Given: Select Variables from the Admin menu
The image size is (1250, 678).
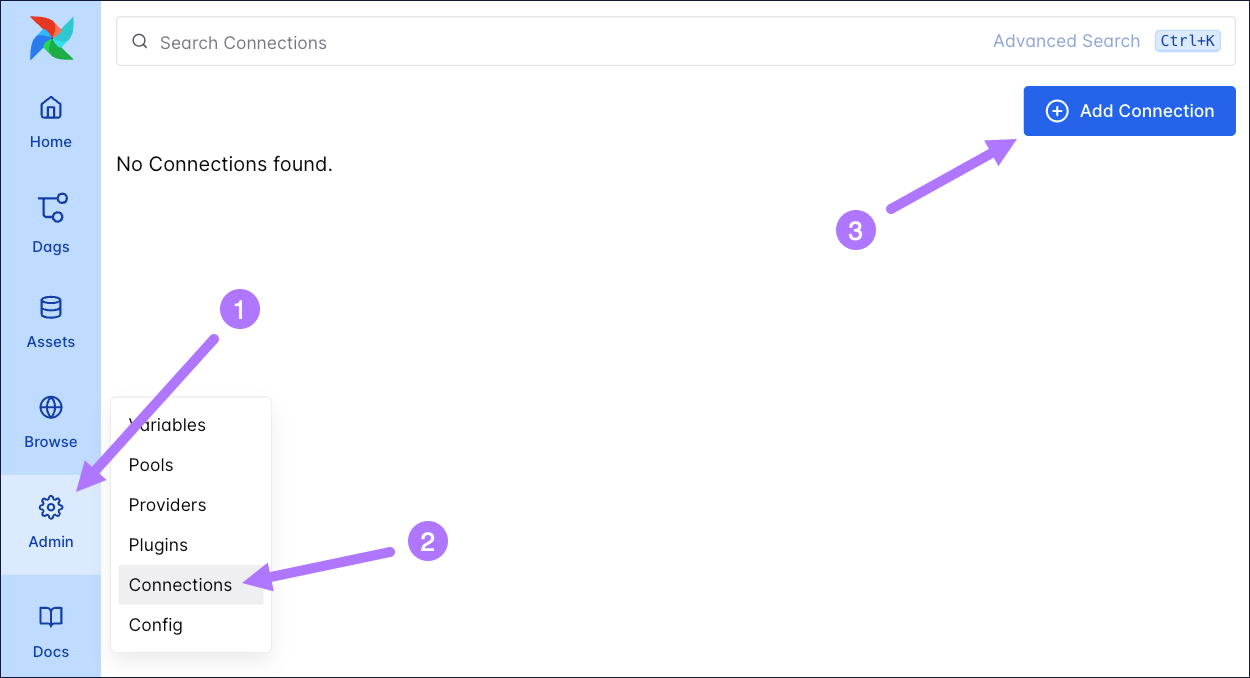Looking at the screenshot, I should click(167, 424).
